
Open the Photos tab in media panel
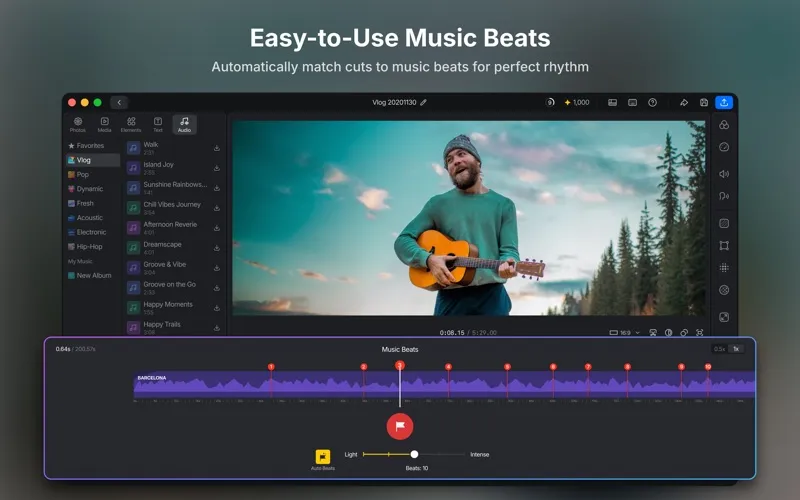[x=78, y=124]
